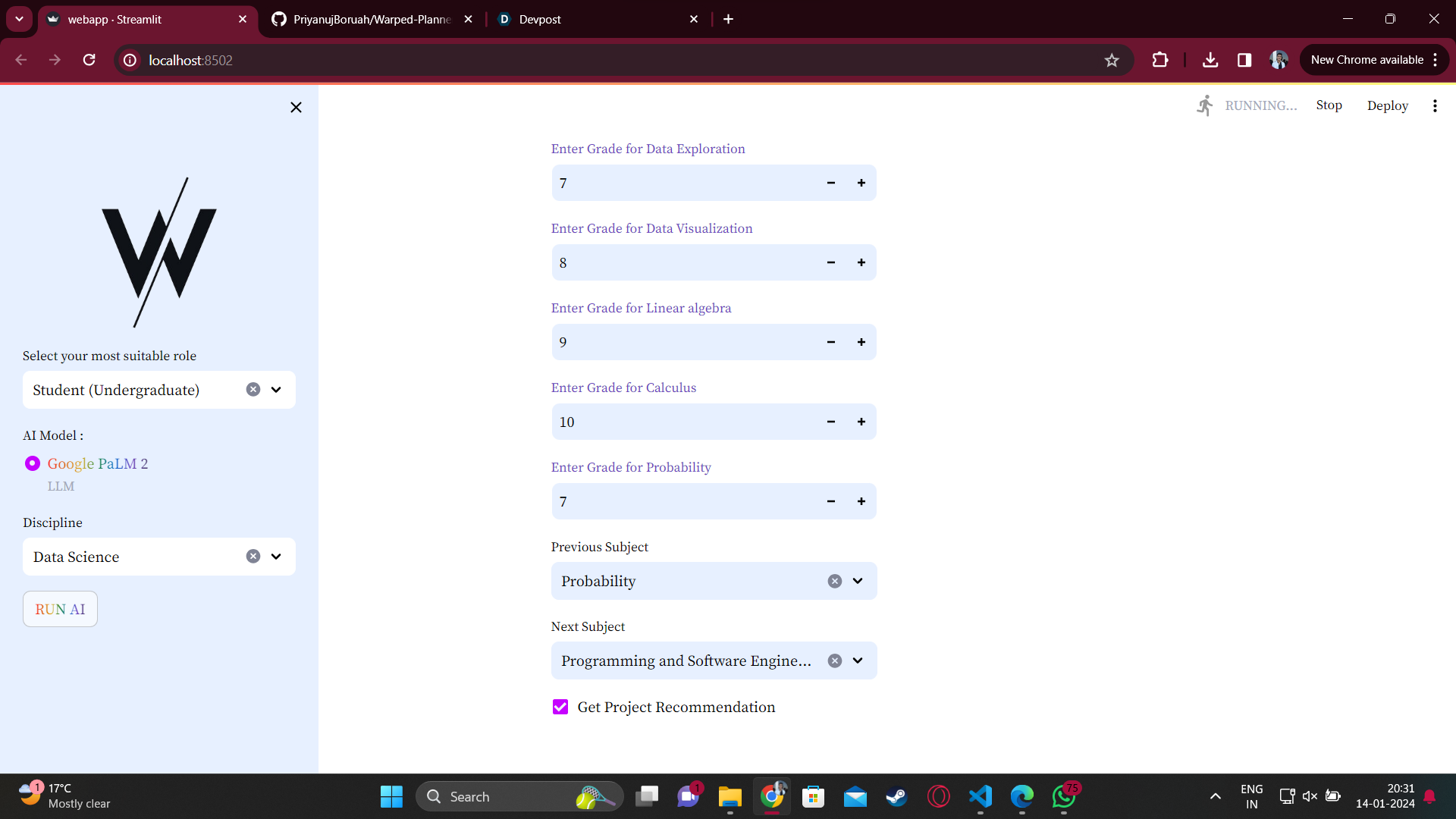This screenshot has width=1456, height=819.
Task: Open Chrome extensions puzzle icon
Action: pos(1159,61)
